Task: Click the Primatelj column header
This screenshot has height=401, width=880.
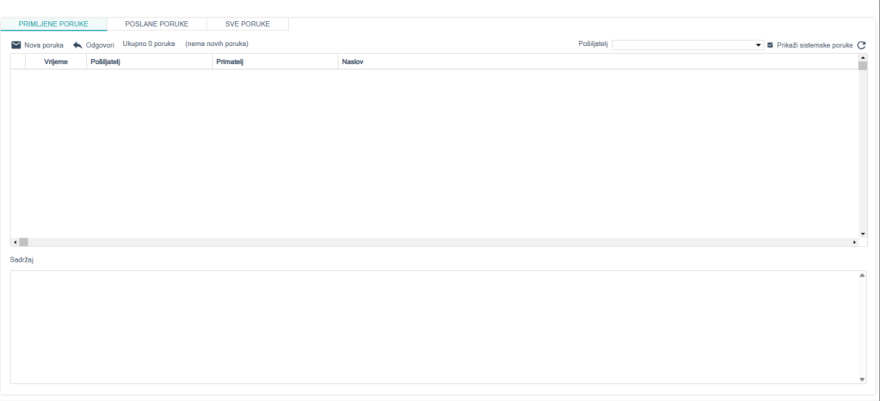Action: point(230,62)
